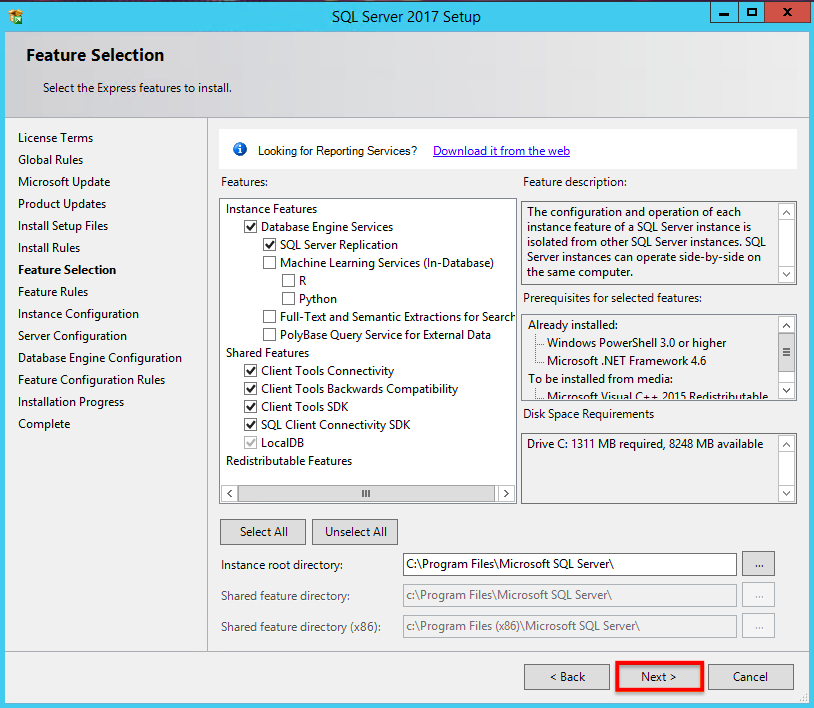Select Product Updates step in sidebar
The height and width of the screenshot is (708, 814).
coord(62,204)
